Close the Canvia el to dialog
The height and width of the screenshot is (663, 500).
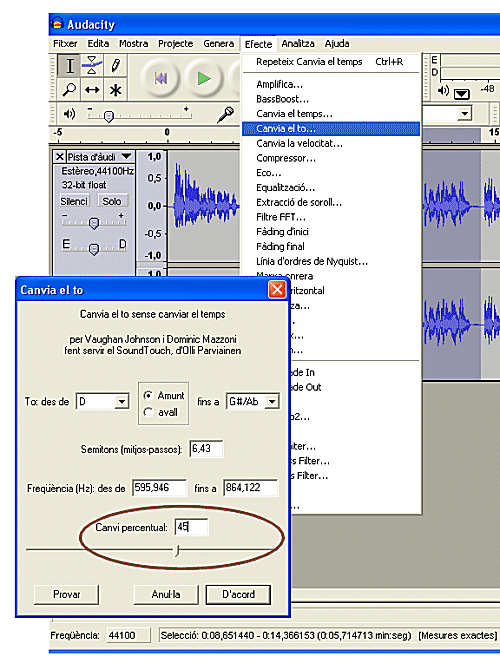click(277, 290)
